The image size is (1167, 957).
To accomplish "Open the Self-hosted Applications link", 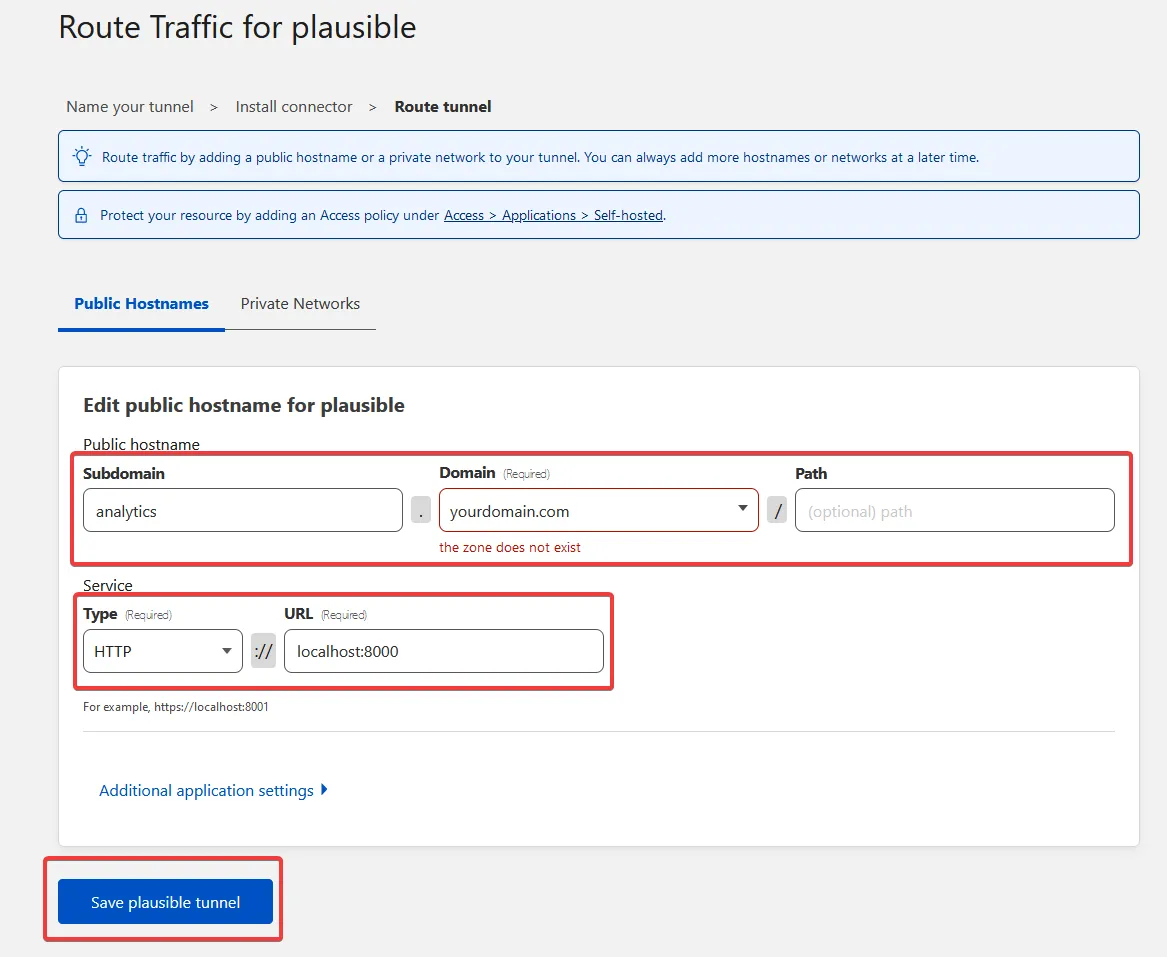I will pyautogui.click(x=554, y=214).
